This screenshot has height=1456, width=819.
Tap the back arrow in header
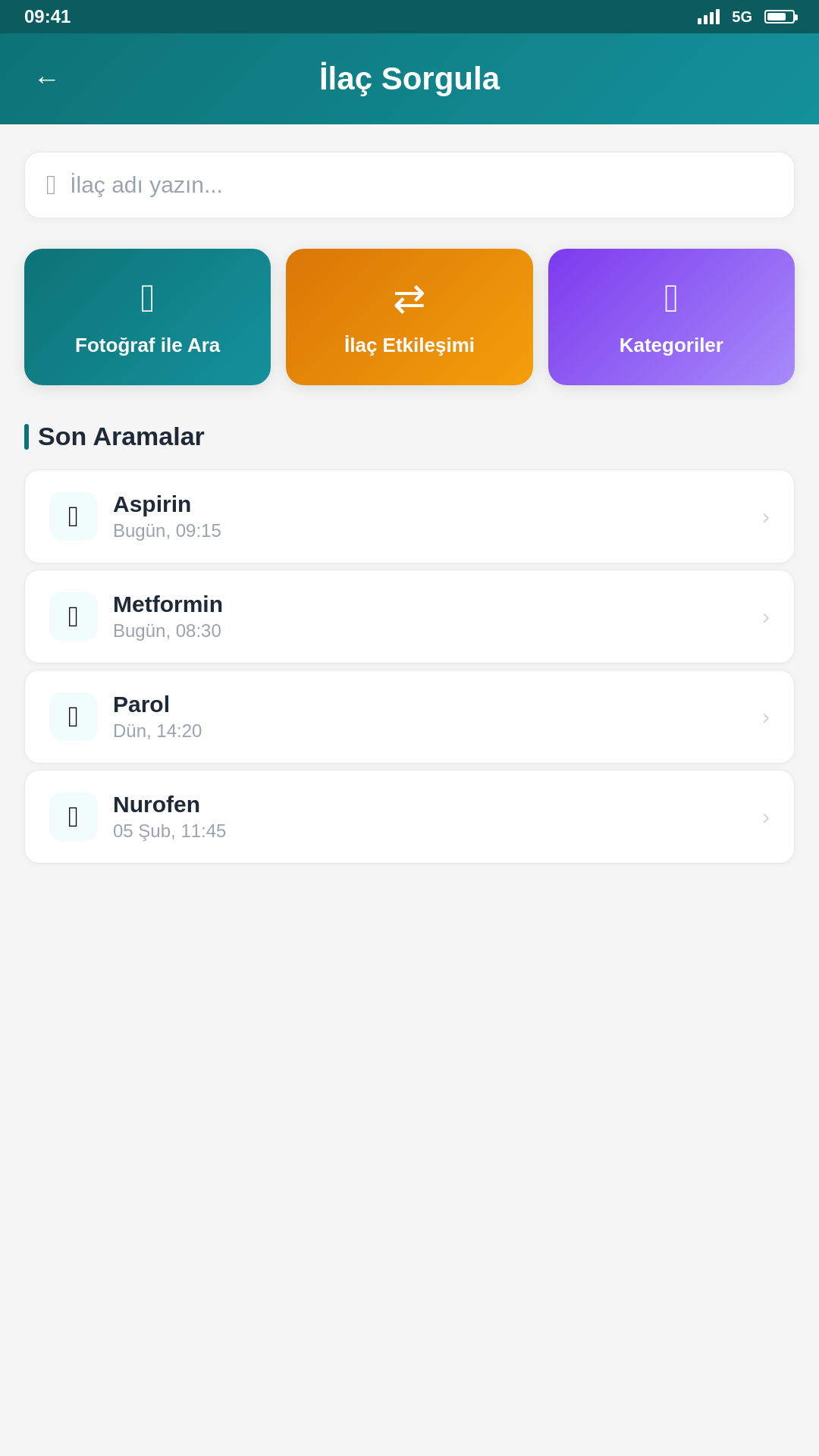pyautogui.click(x=46, y=79)
